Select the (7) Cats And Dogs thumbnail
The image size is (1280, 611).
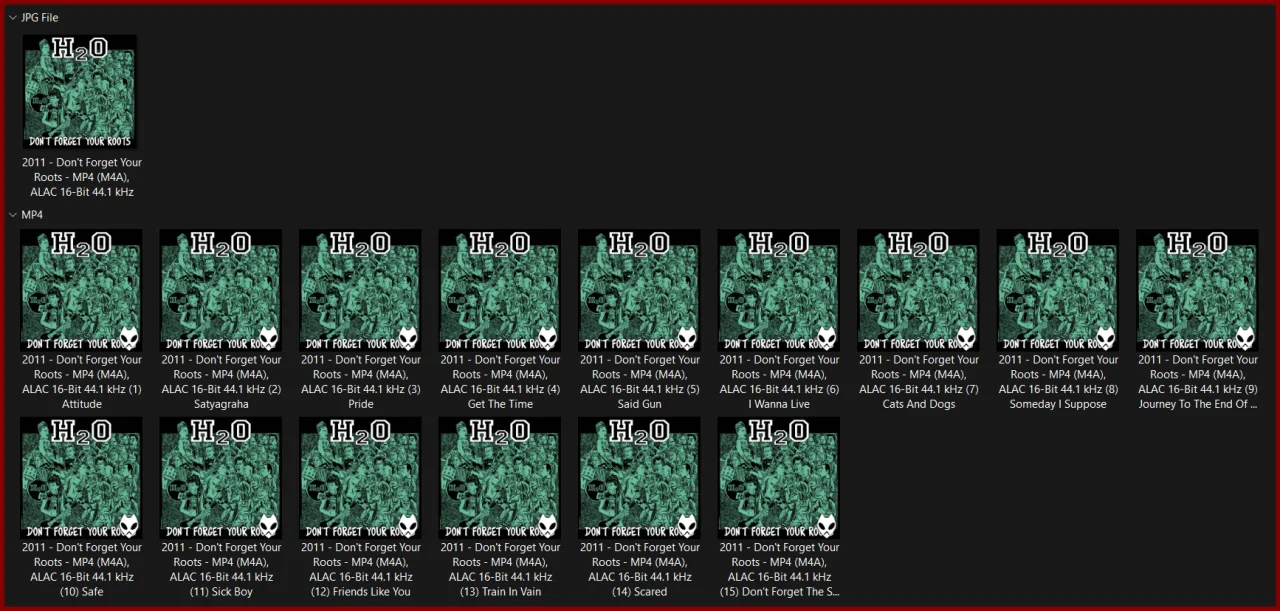click(x=918, y=290)
